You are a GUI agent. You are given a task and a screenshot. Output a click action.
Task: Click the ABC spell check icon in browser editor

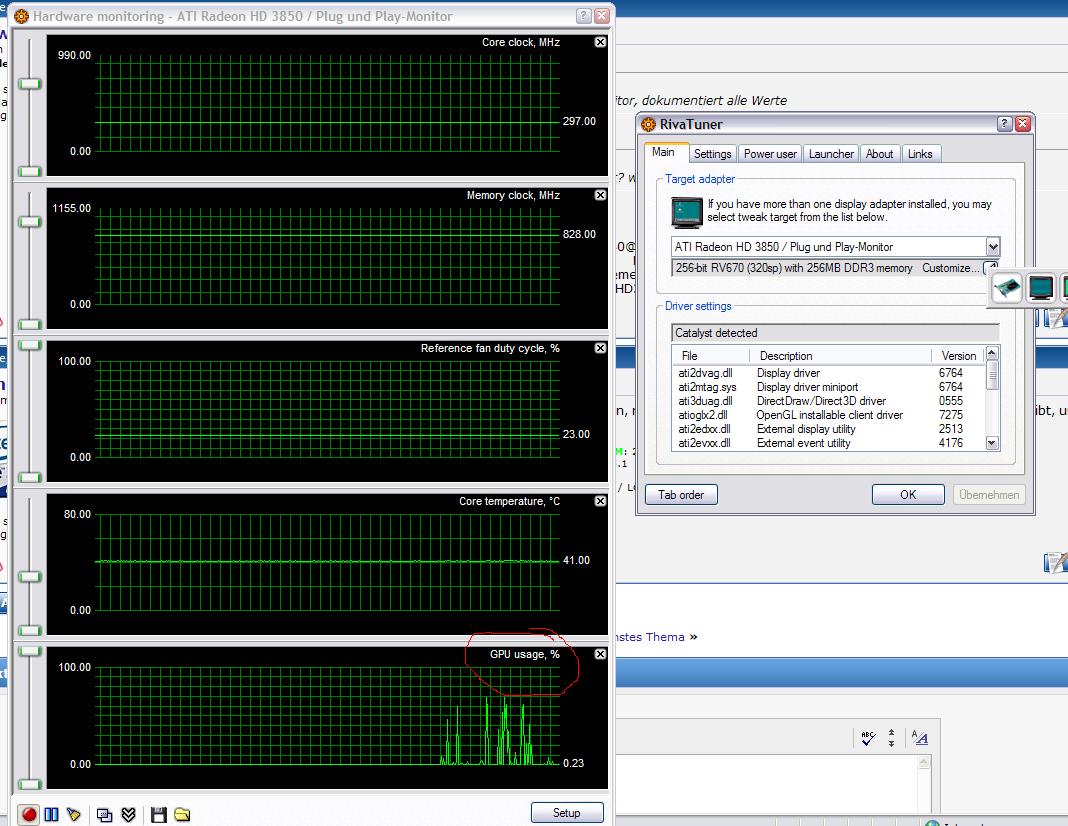(868, 738)
